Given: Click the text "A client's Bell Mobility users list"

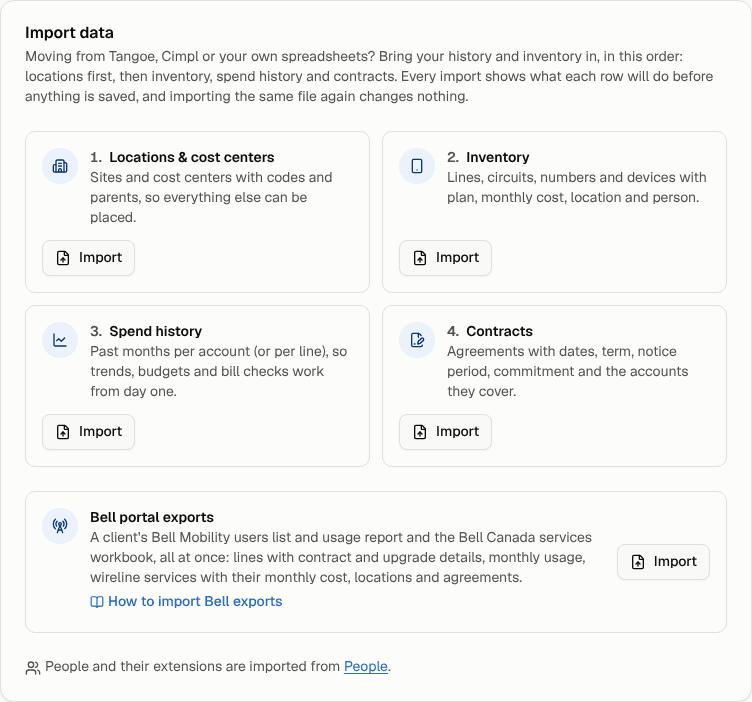Looking at the screenshot, I should click(341, 557).
